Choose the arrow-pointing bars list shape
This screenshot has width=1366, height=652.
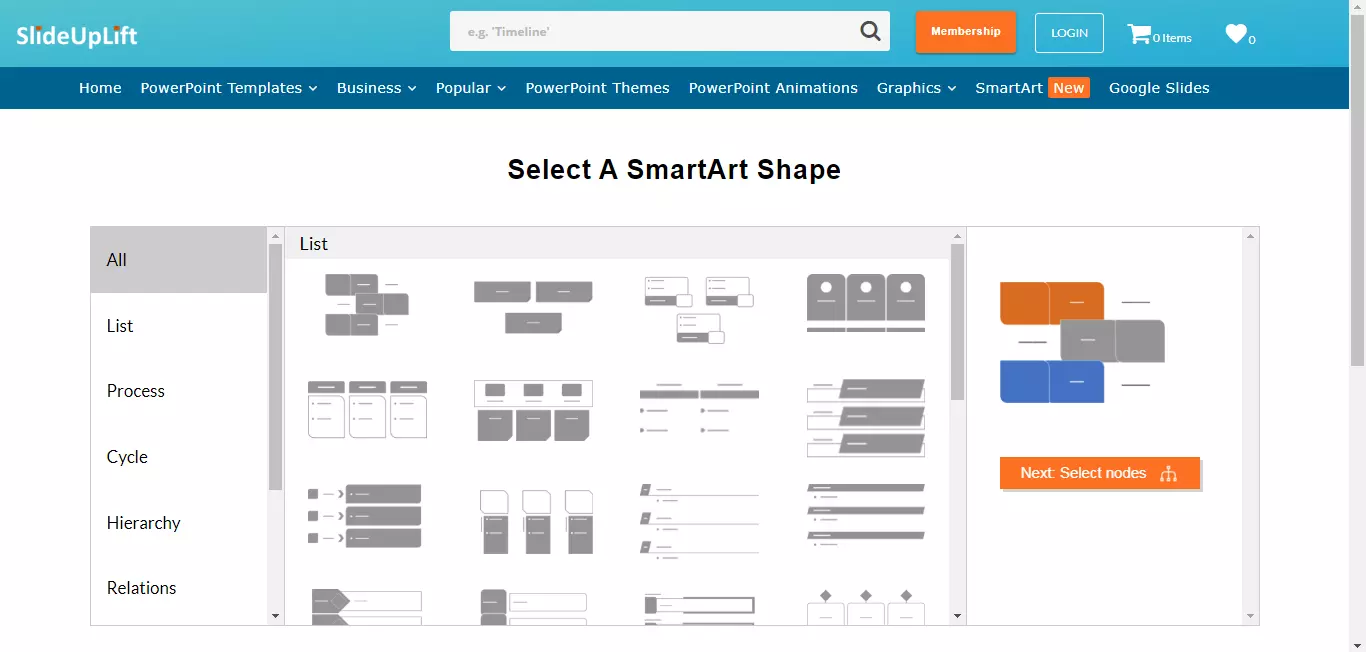(x=365, y=516)
